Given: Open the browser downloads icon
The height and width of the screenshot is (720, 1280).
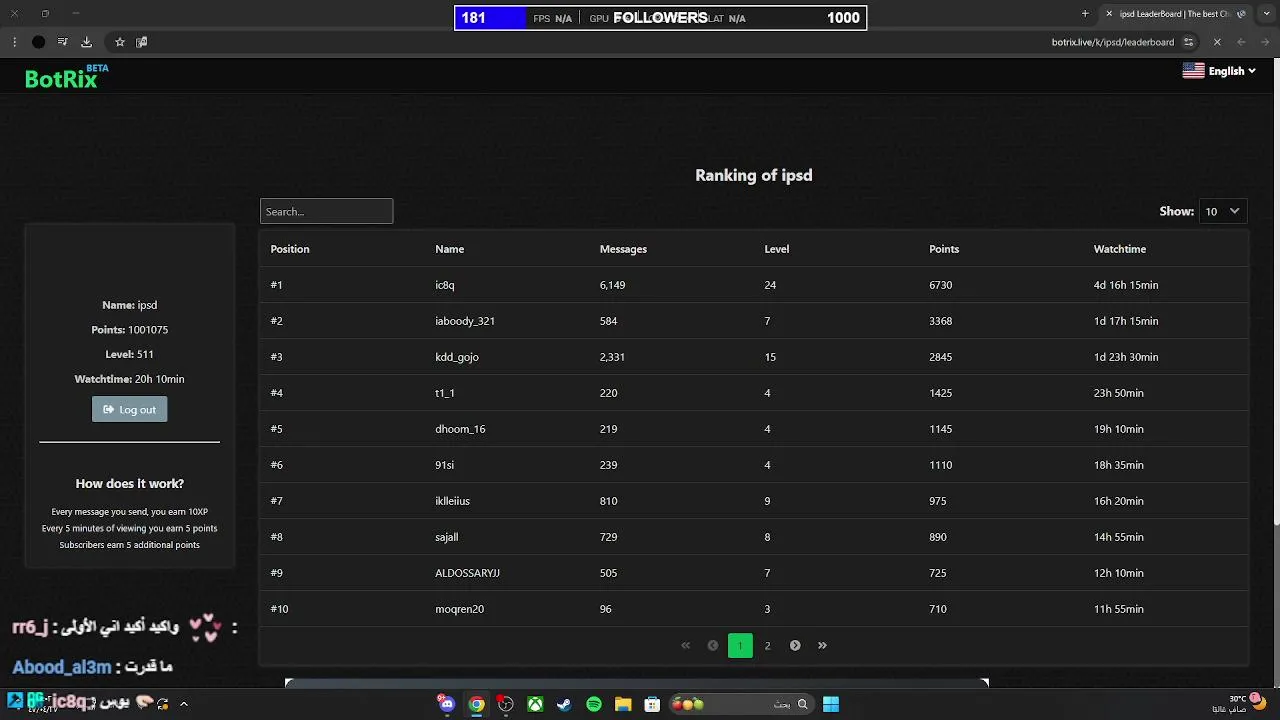Looking at the screenshot, I should 86,42.
